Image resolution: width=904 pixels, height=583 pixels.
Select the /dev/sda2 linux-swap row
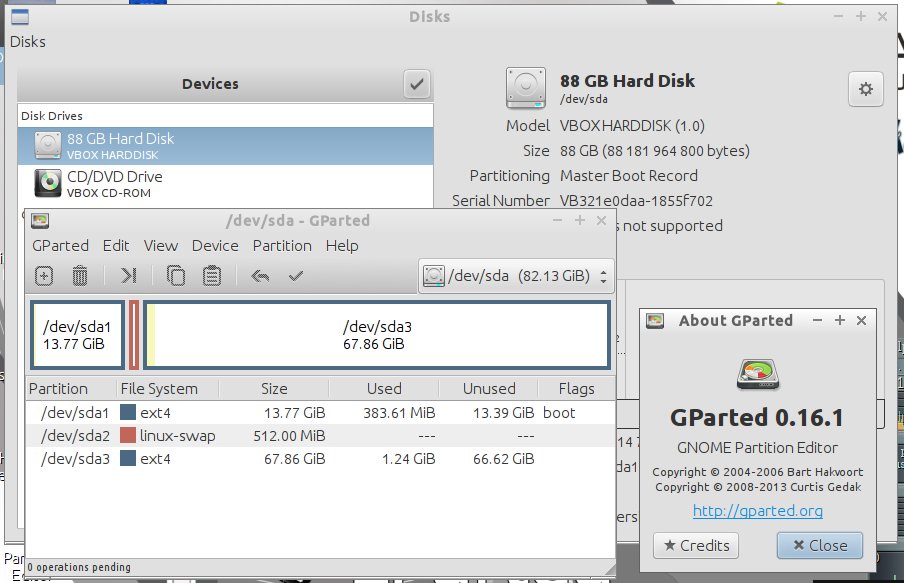pyautogui.click(x=321, y=436)
